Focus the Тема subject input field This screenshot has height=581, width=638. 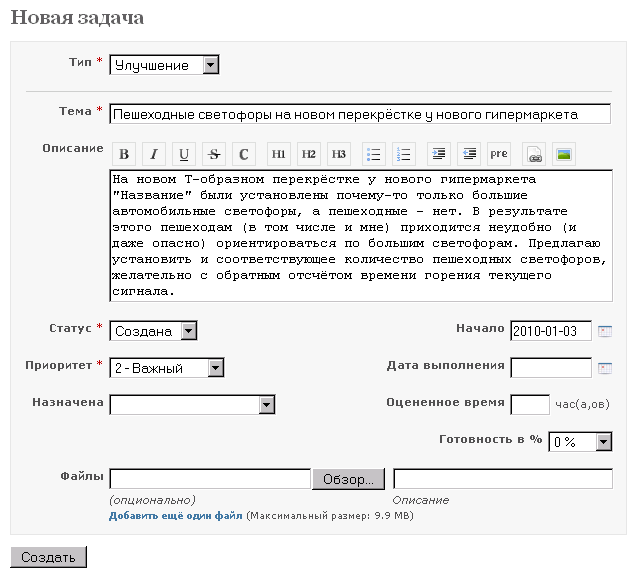360,114
